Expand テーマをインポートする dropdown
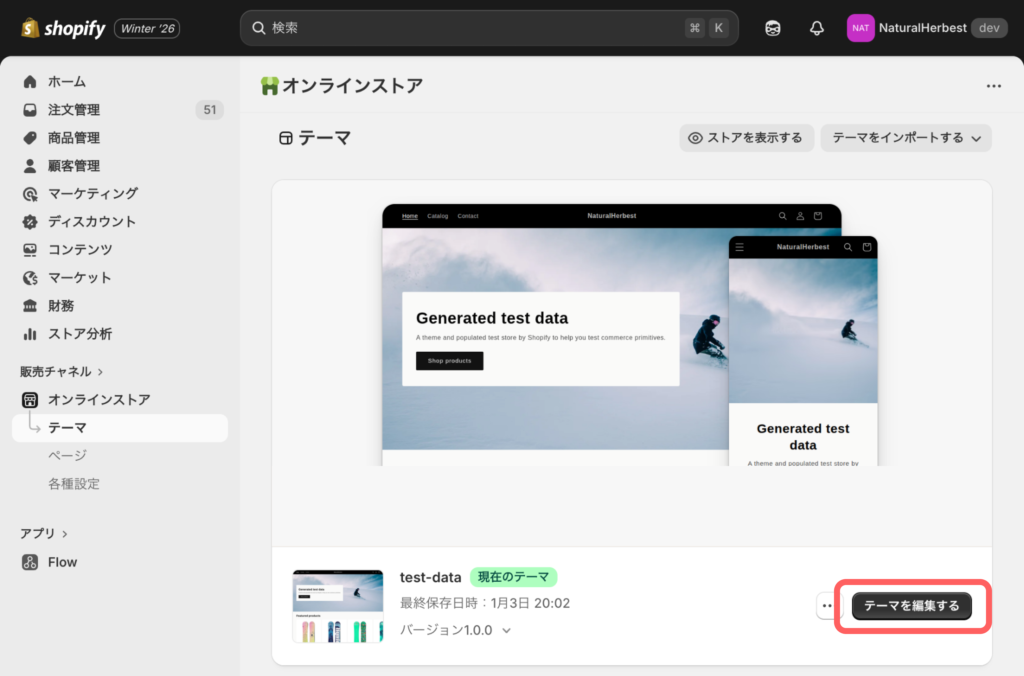The image size is (1024, 676). 906,138
